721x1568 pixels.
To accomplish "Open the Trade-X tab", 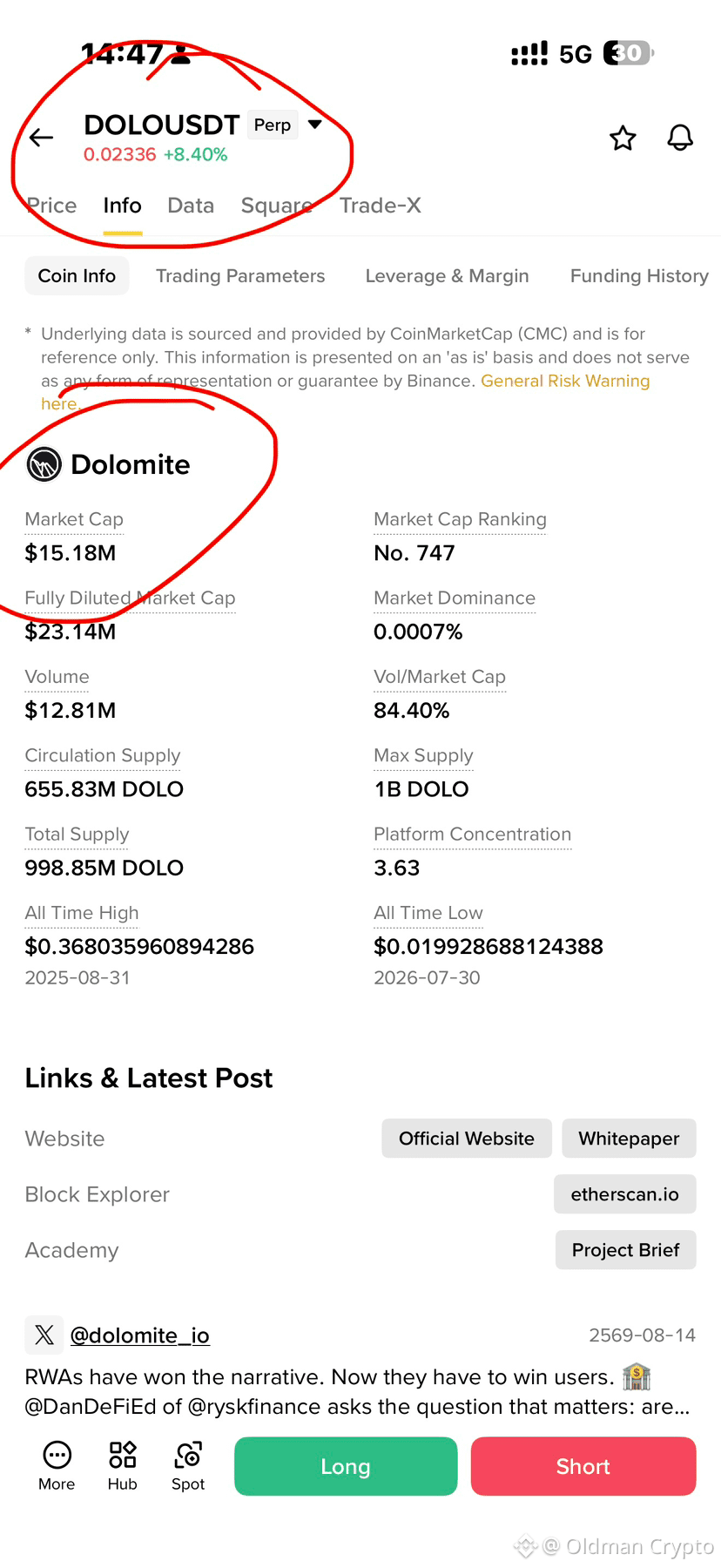I will (x=381, y=206).
